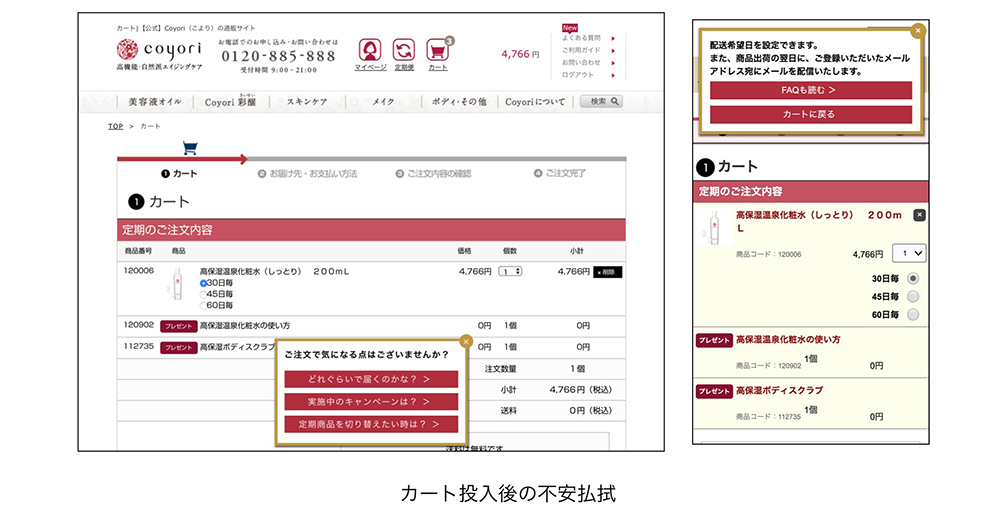The image size is (1000, 522).
Task: Click the mobile 定期のご注文内容 section header
Action: [x=811, y=191]
